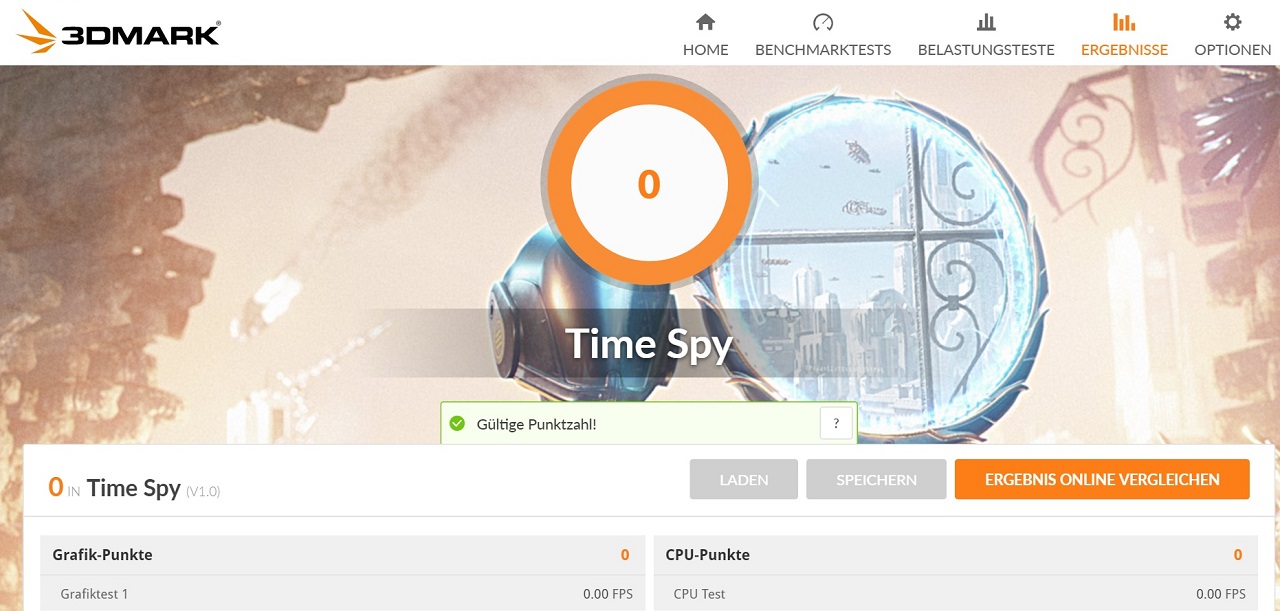Select the Grafiktest 1 result row
The width and height of the screenshot is (1280, 611).
(x=343, y=593)
